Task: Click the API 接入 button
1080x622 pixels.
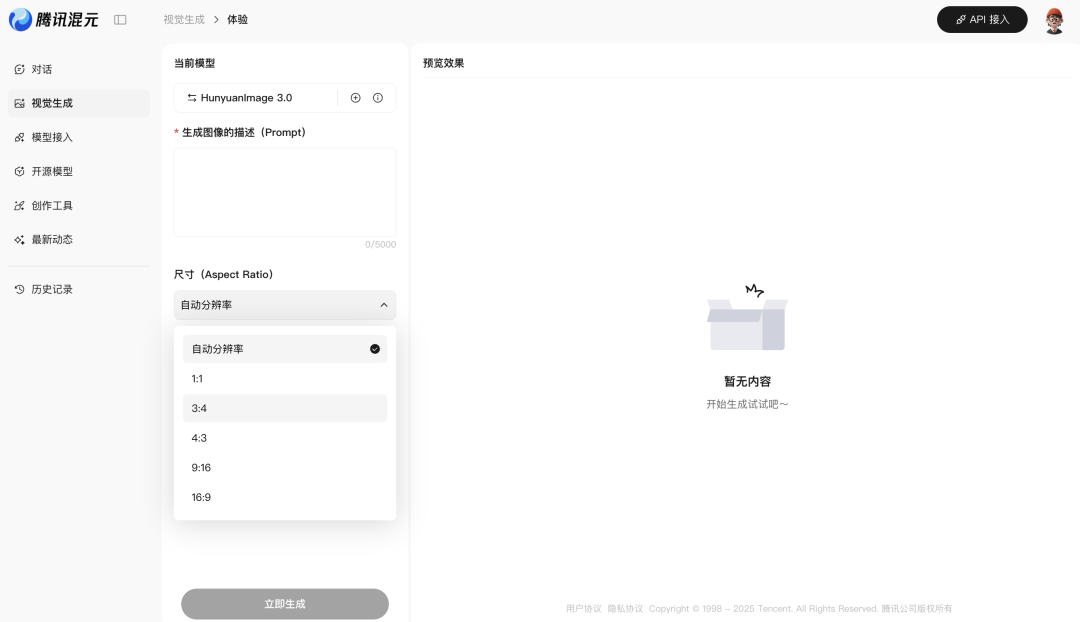Action: [981, 19]
